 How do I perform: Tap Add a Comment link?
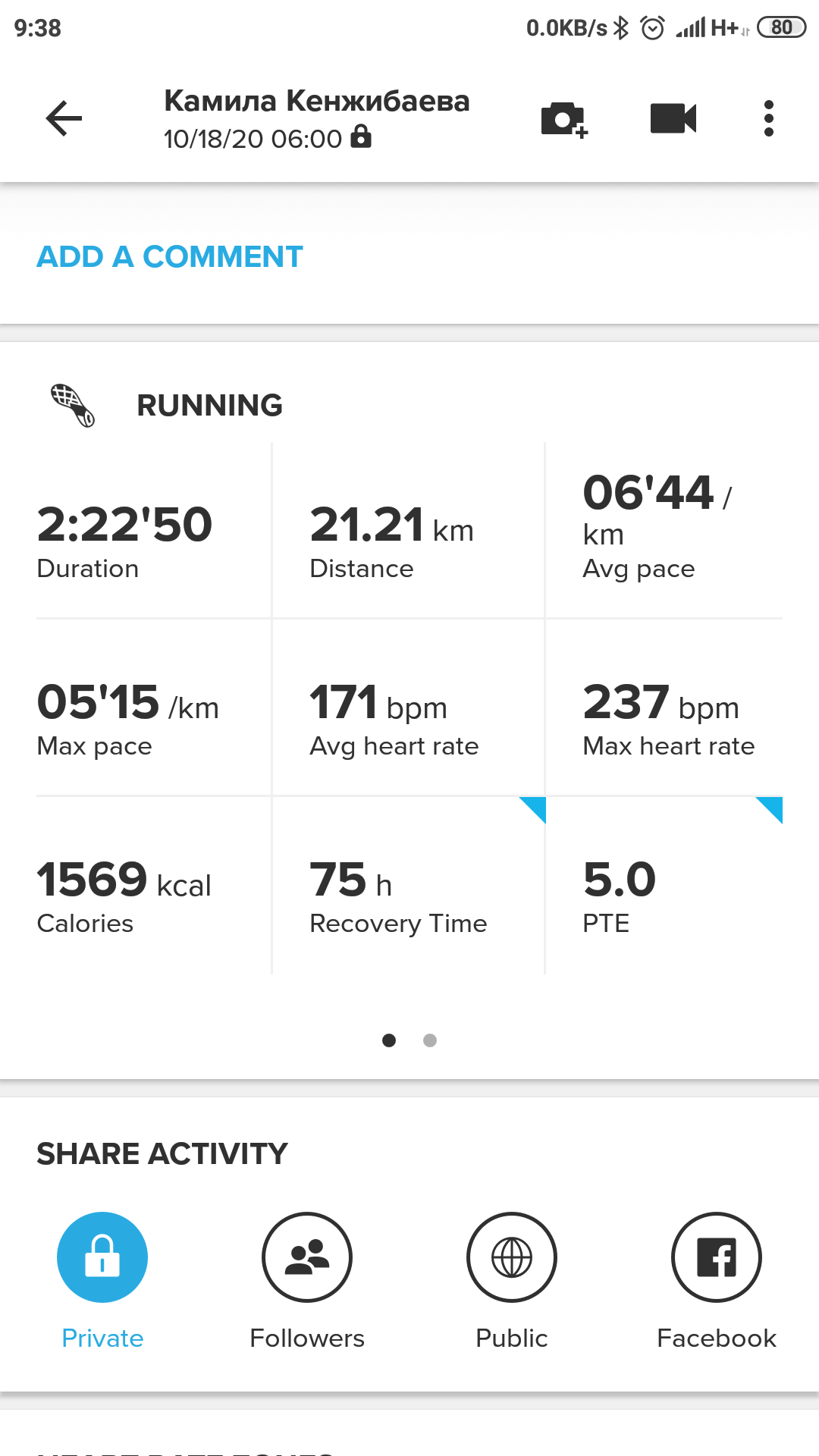pos(170,257)
